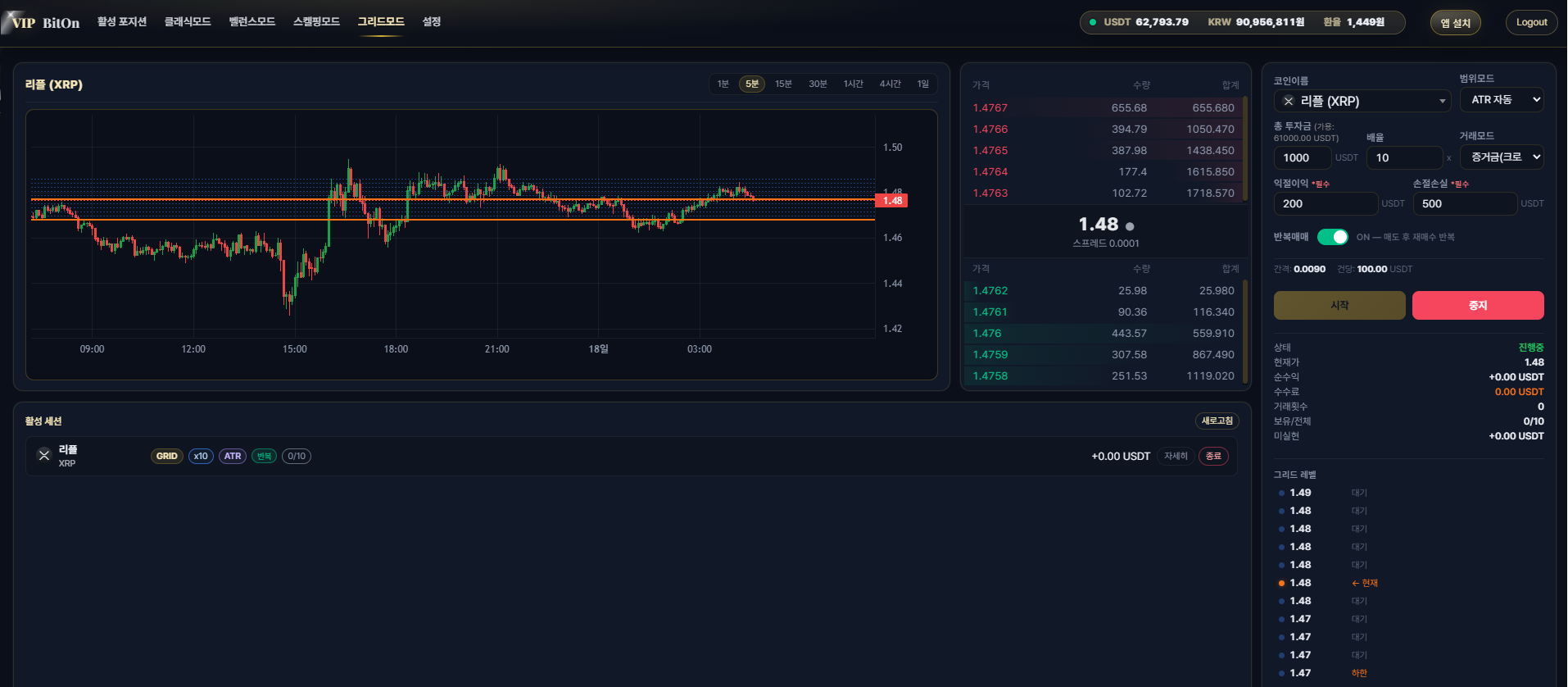Open the 활성 포지션 tab

click(x=122, y=21)
